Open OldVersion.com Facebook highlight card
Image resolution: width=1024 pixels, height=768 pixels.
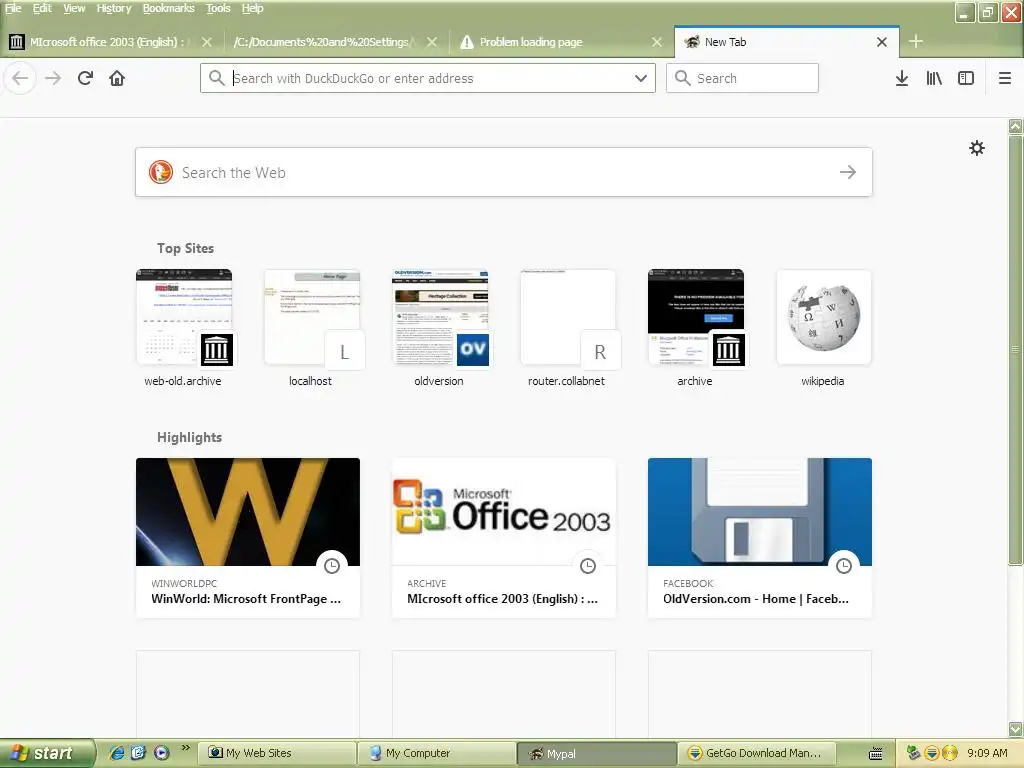760,537
